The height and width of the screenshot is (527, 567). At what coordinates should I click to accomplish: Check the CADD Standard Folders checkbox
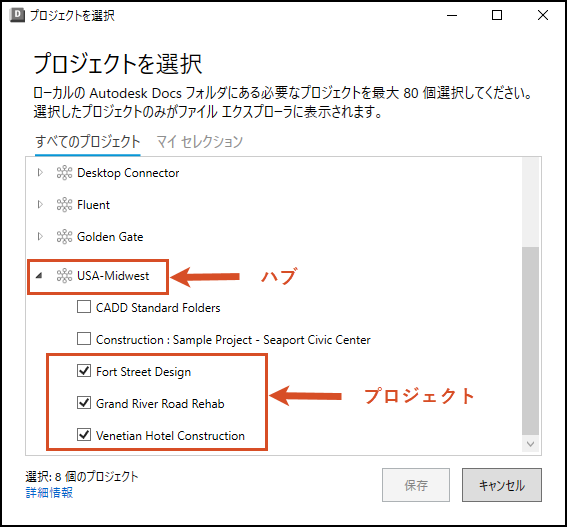coord(84,307)
